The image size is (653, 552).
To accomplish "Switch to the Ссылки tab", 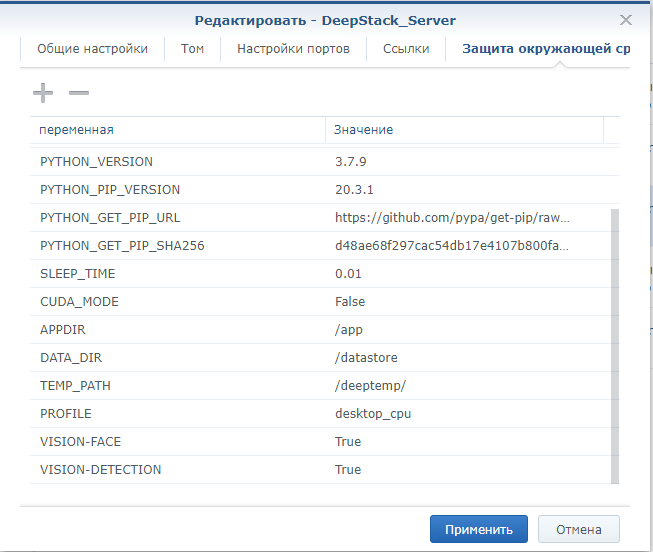I will pos(406,49).
